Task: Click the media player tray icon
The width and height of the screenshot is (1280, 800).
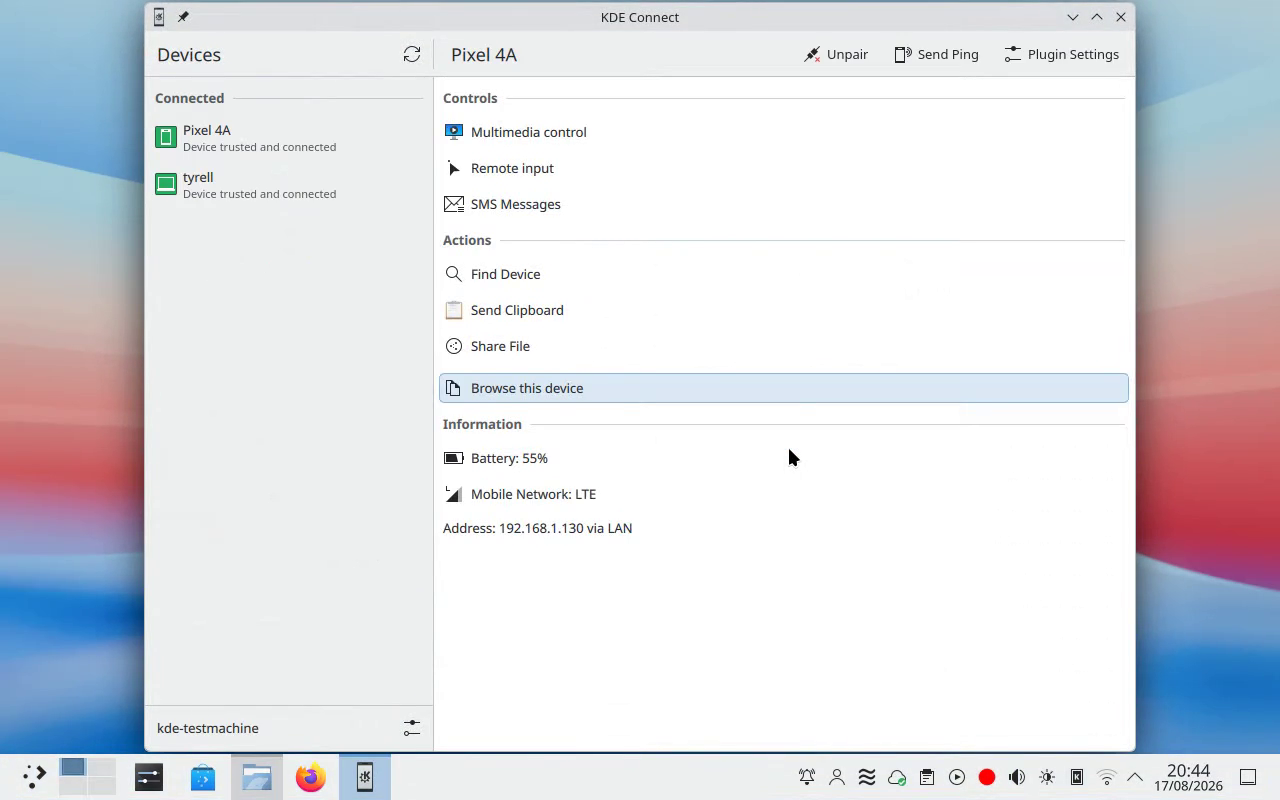Action: [x=957, y=777]
